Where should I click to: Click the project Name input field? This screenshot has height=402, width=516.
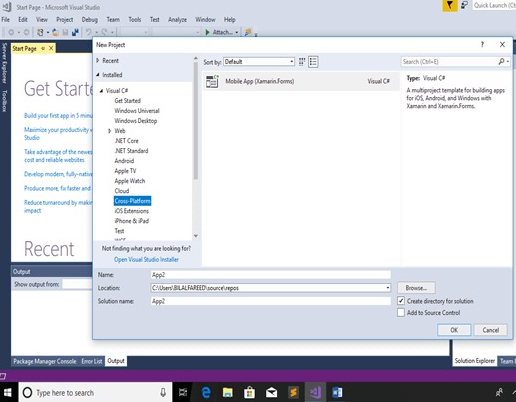point(271,275)
